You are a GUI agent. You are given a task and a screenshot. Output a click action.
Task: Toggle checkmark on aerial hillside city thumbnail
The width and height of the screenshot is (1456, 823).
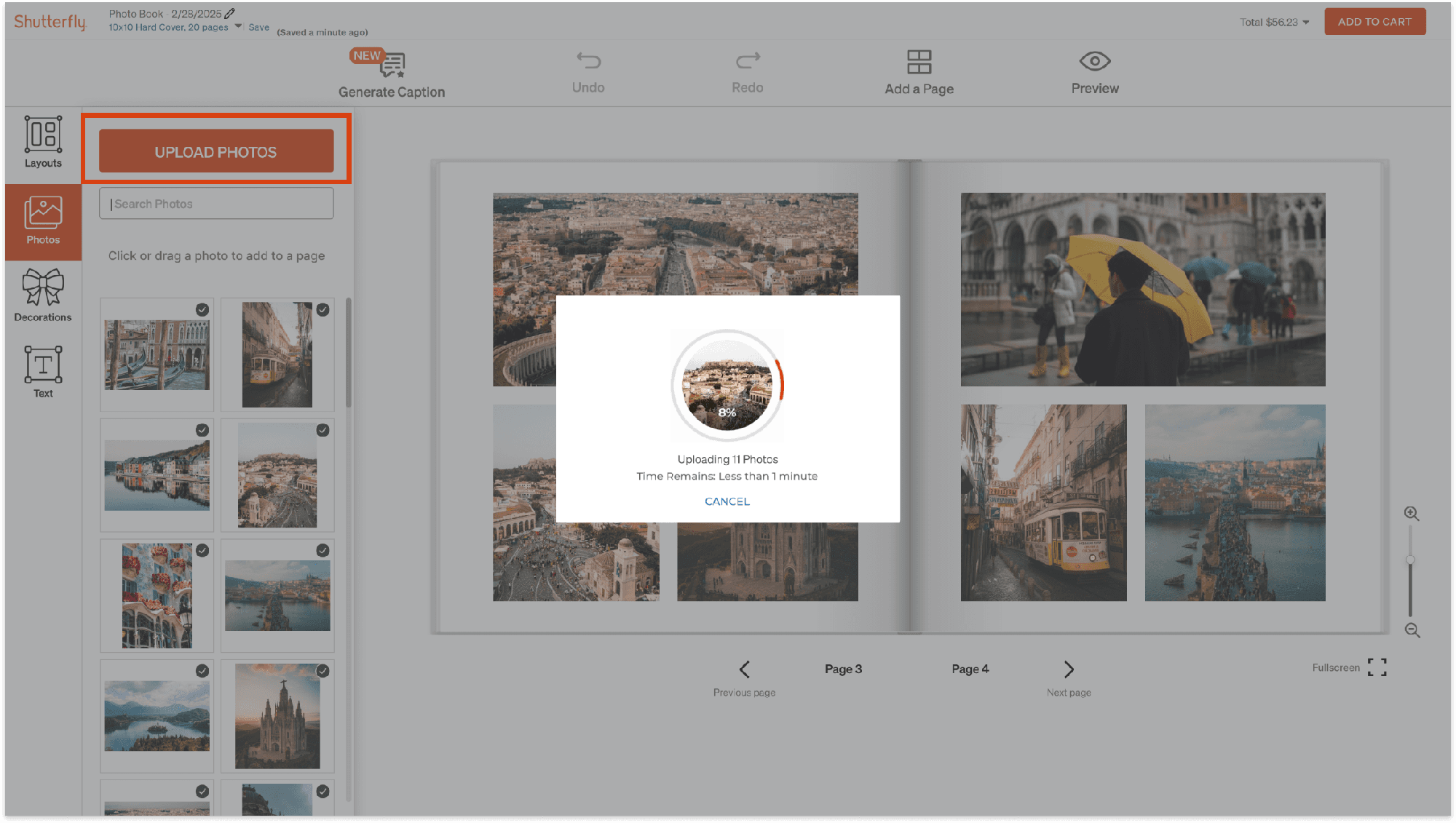click(x=323, y=430)
